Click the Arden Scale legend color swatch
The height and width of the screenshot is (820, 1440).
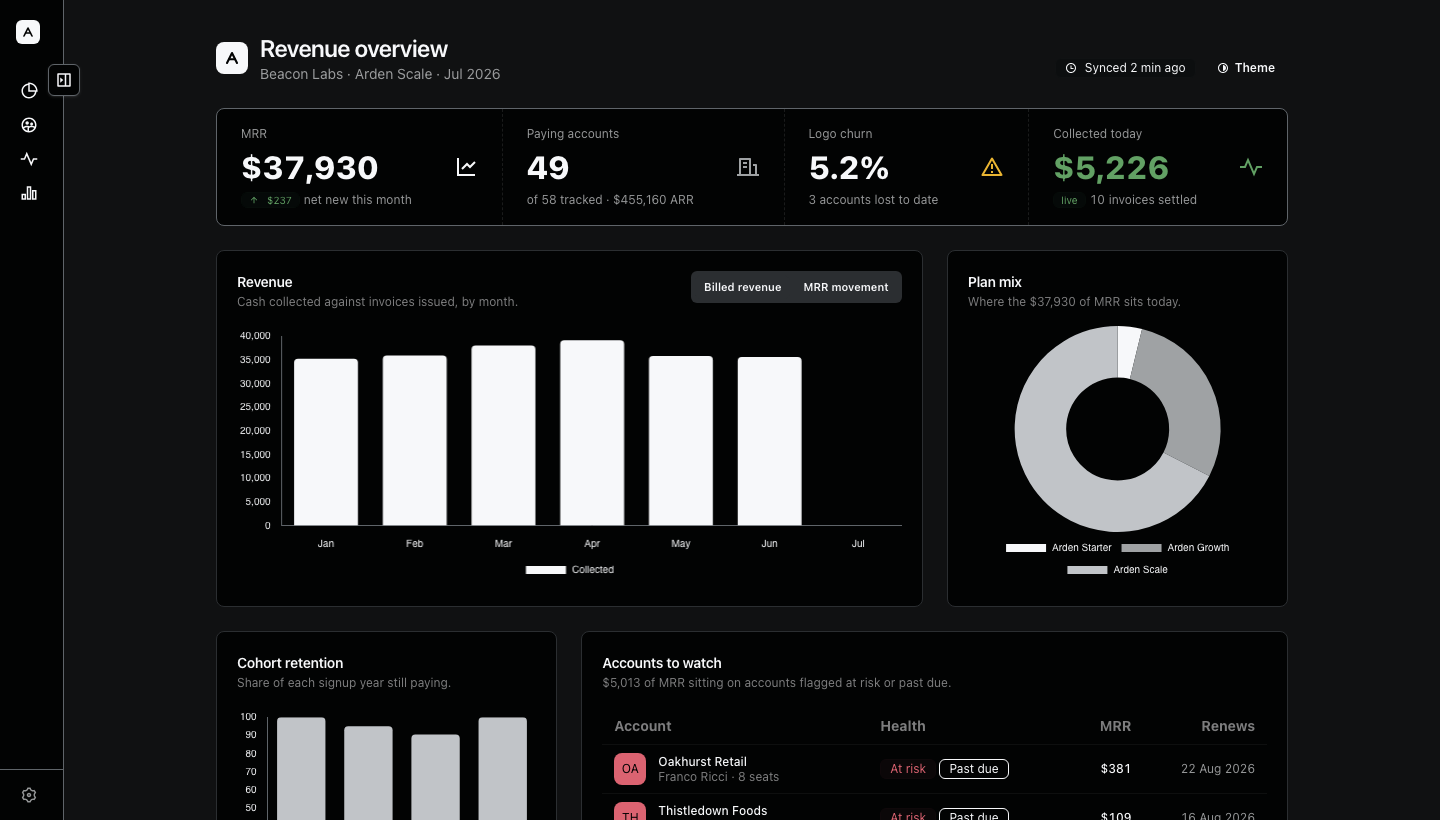point(1087,570)
